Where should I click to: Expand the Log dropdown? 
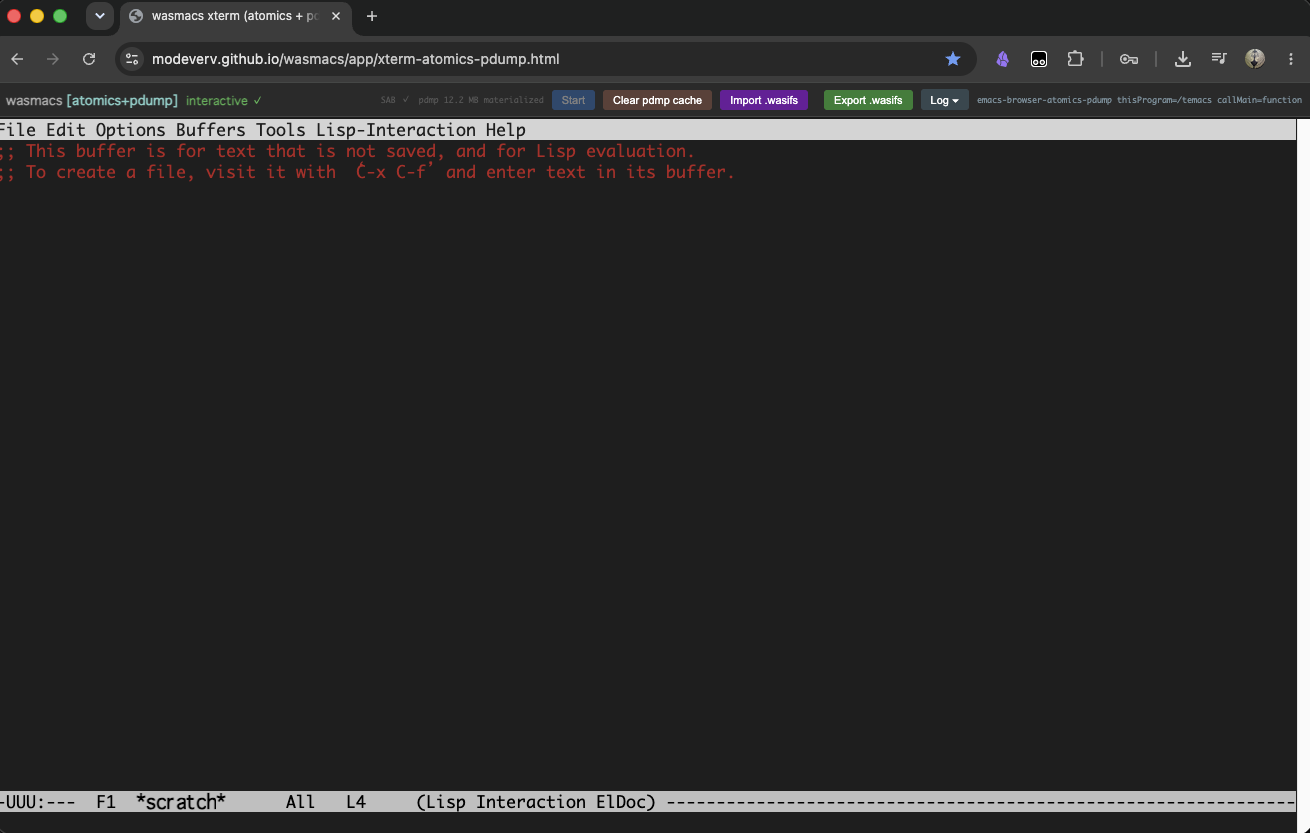point(944,100)
